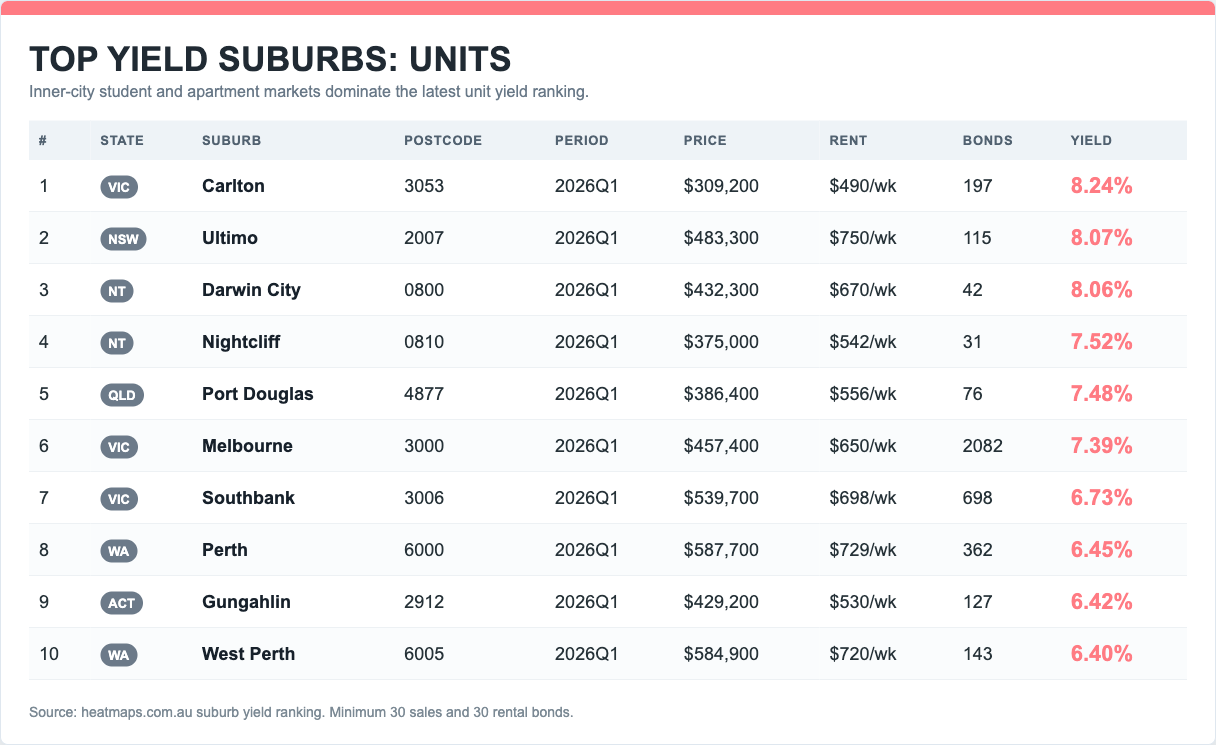Viewport: 1216px width, 745px height.
Task: Click the YIELD column header
Action: pyautogui.click(x=1091, y=141)
